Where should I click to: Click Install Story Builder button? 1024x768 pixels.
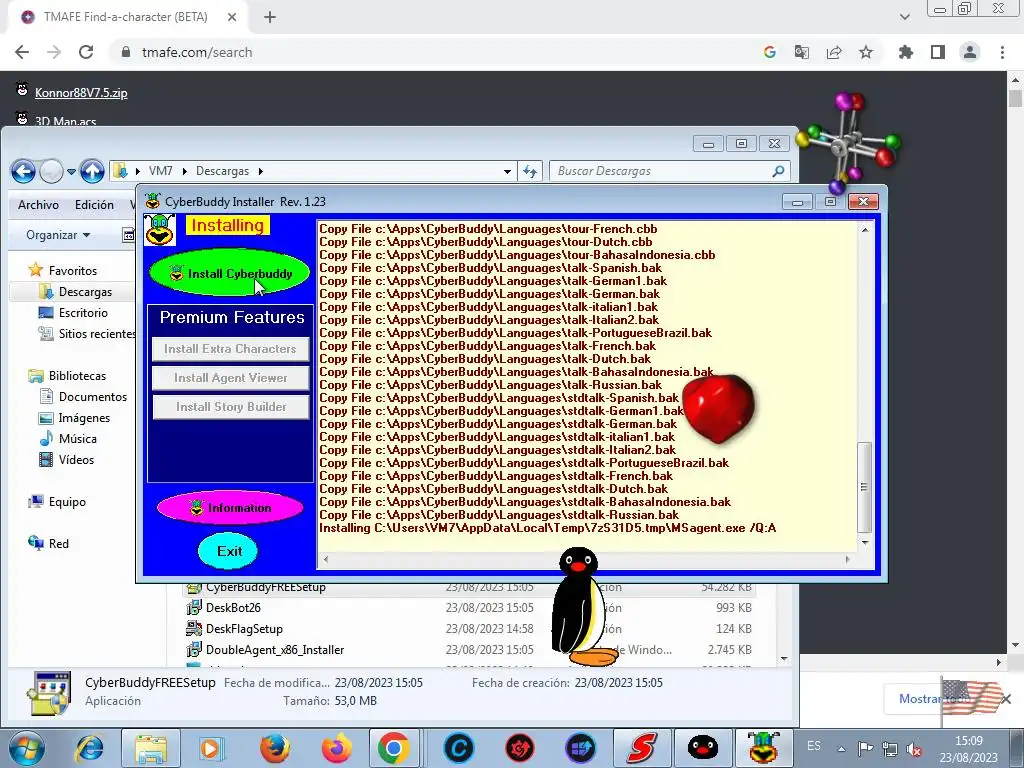coord(230,407)
